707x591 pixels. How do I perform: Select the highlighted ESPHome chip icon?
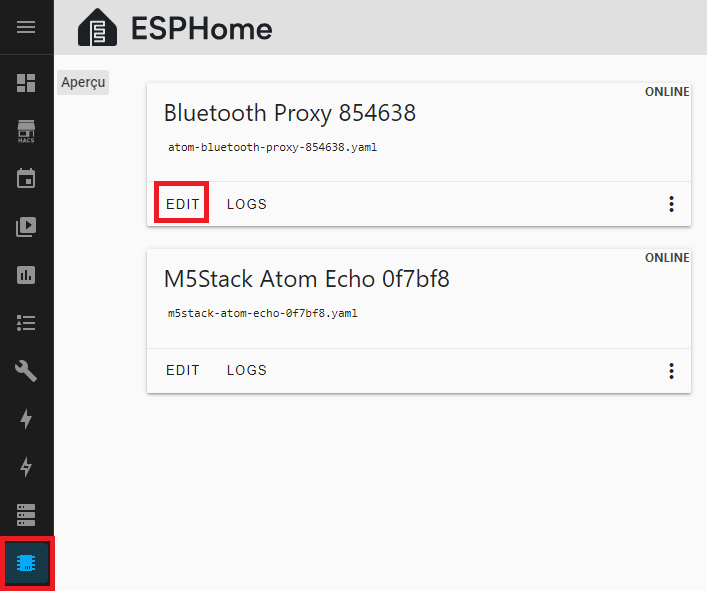click(27, 563)
